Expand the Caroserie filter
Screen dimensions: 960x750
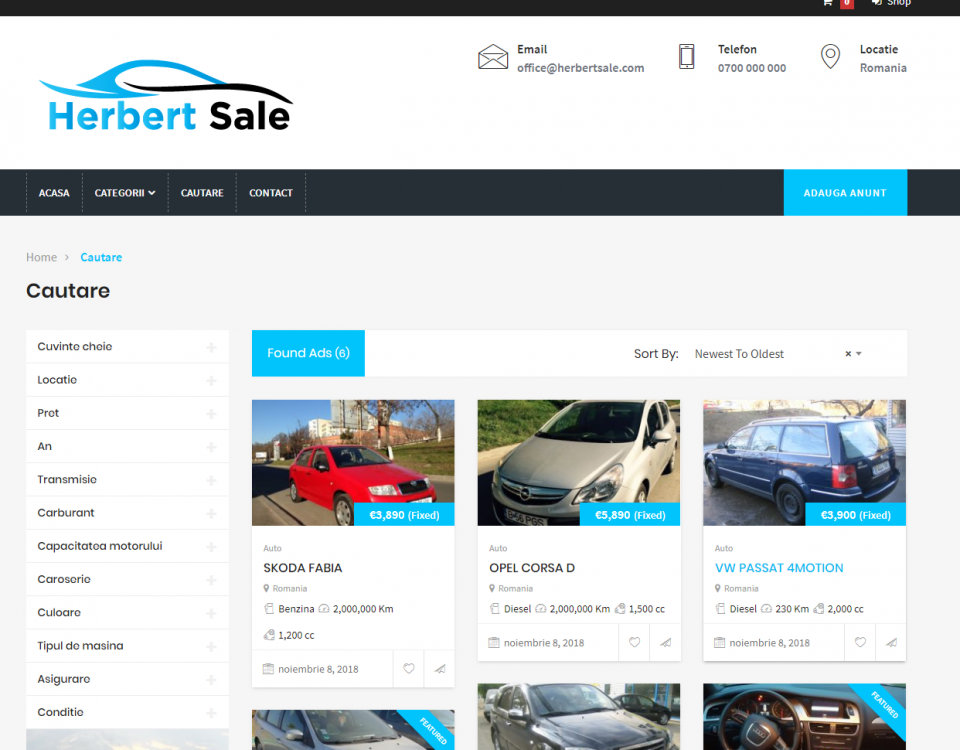[127, 579]
